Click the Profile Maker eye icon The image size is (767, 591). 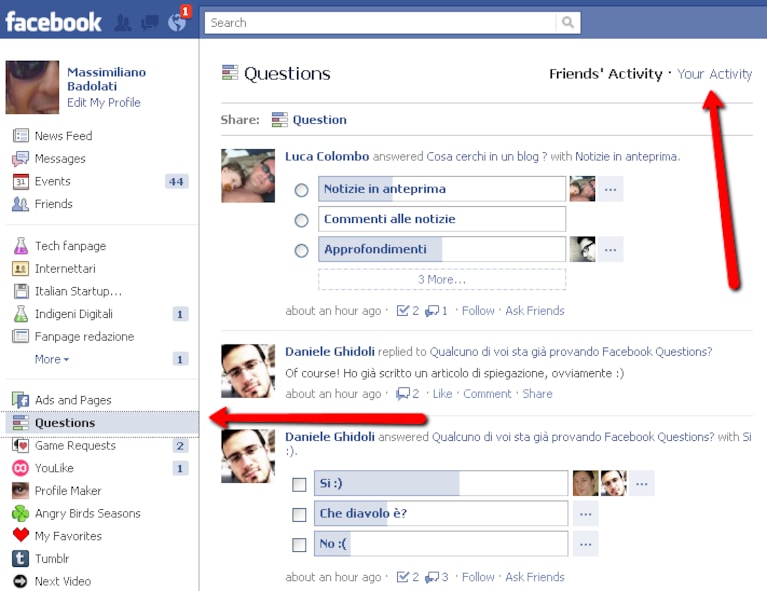tap(21, 490)
